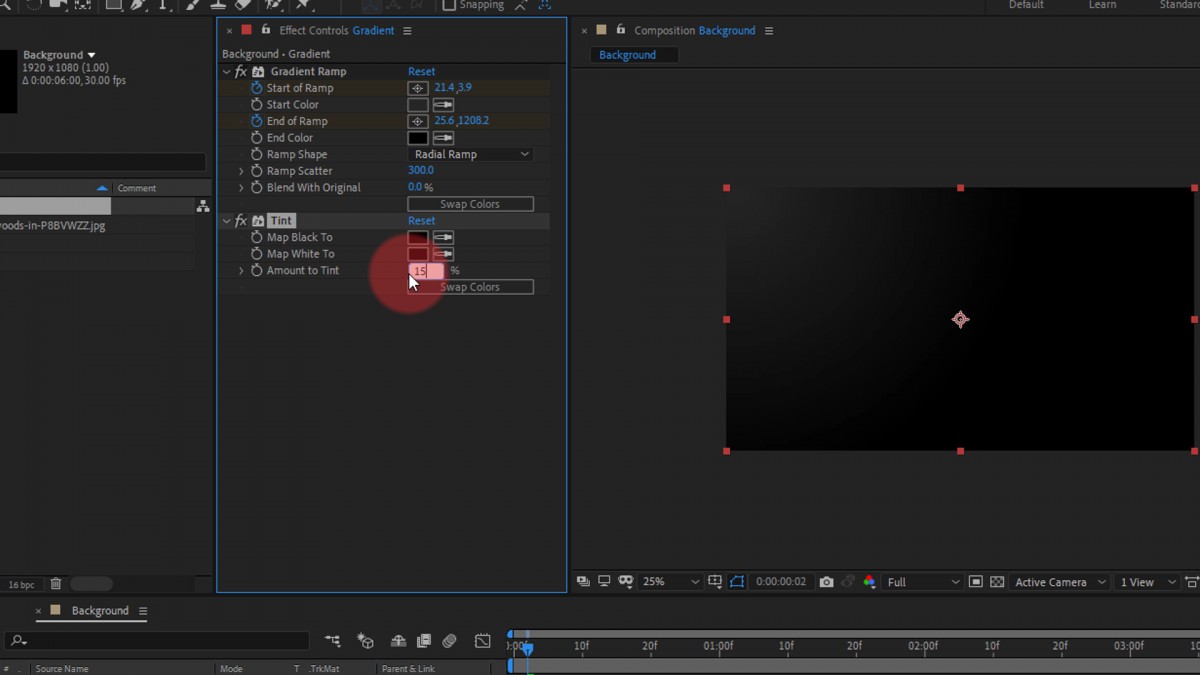This screenshot has height=675, width=1200.
Task: Swap Colors in Tint effect
Action: click(470, 287)
